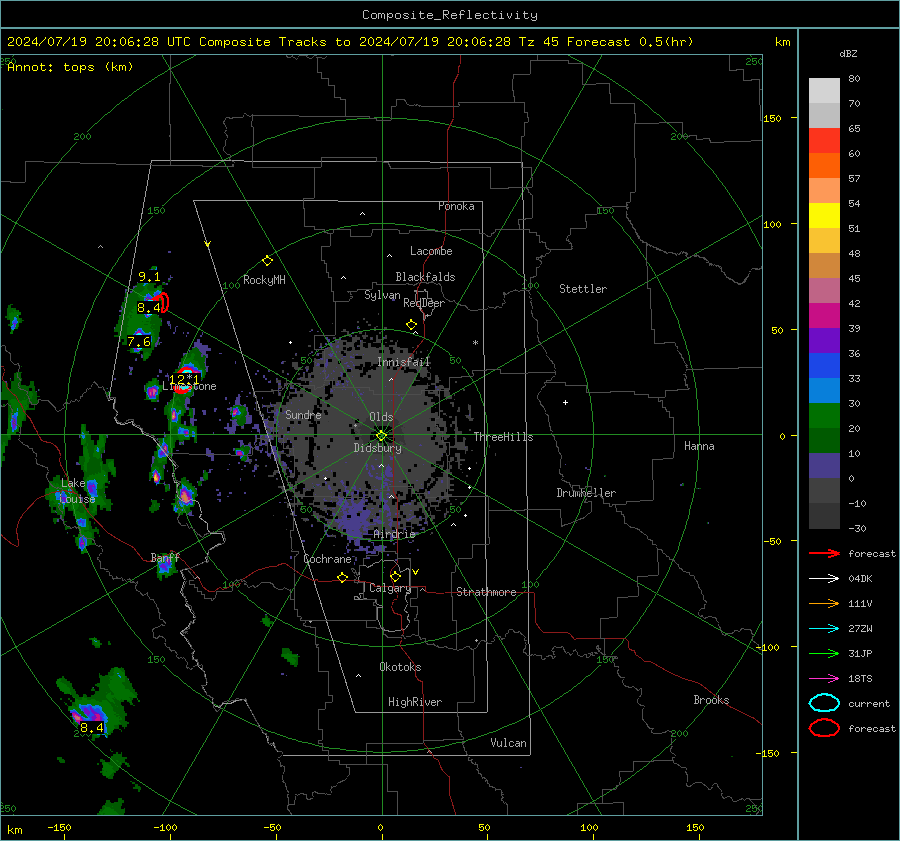
Task: Click the Vulcan town label
Action: click(509, 743)
